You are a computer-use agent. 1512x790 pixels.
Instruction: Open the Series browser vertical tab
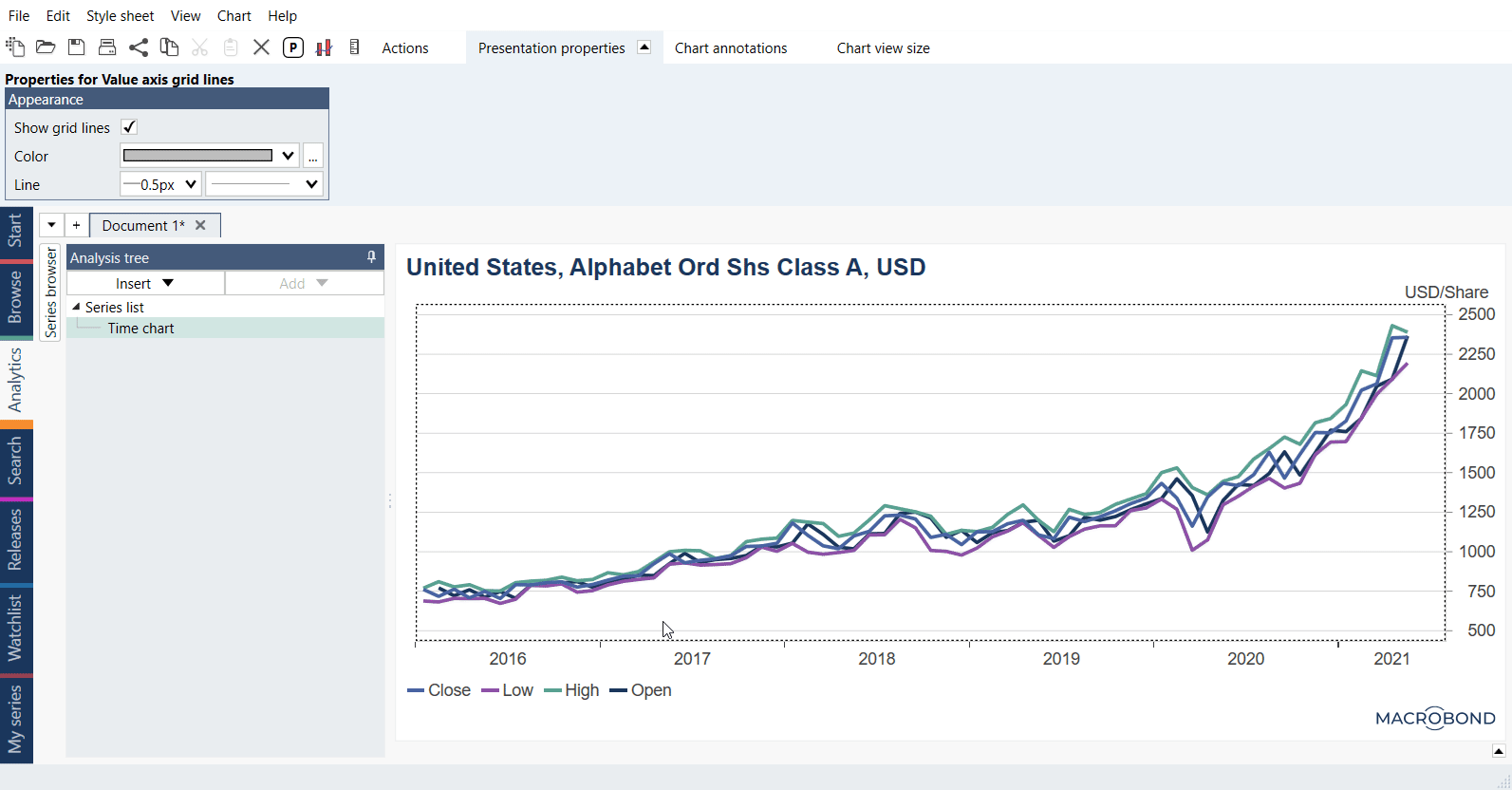pyautogui.click(x=50, y=292)
